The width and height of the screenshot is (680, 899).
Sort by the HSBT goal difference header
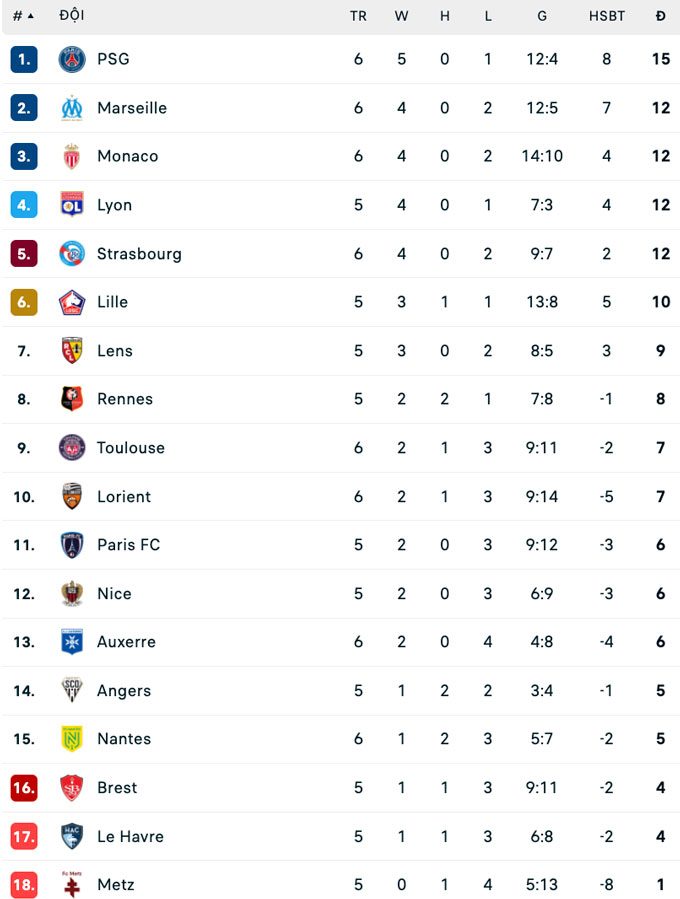coord(607,16)
